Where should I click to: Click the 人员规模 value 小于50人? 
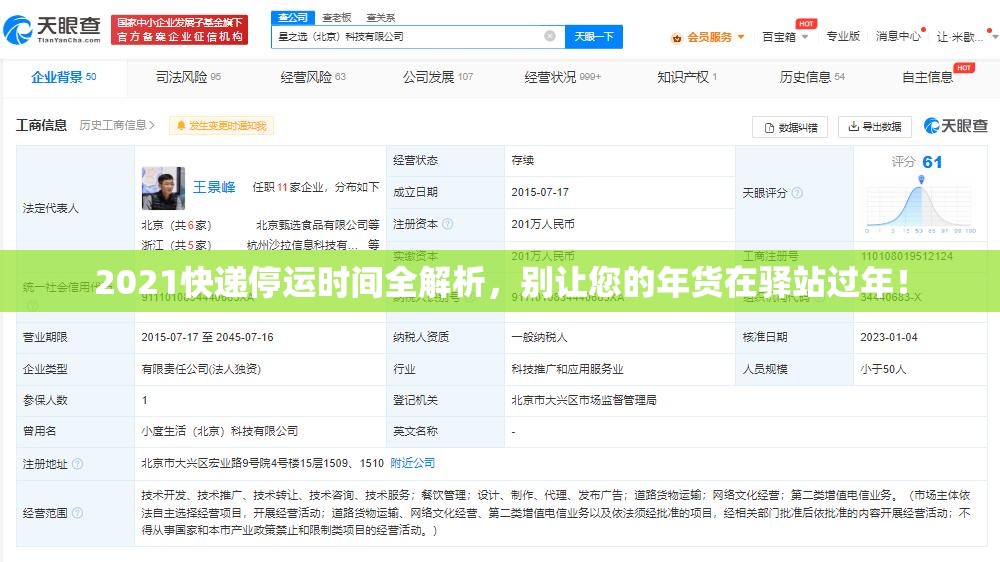click(883, 369)
